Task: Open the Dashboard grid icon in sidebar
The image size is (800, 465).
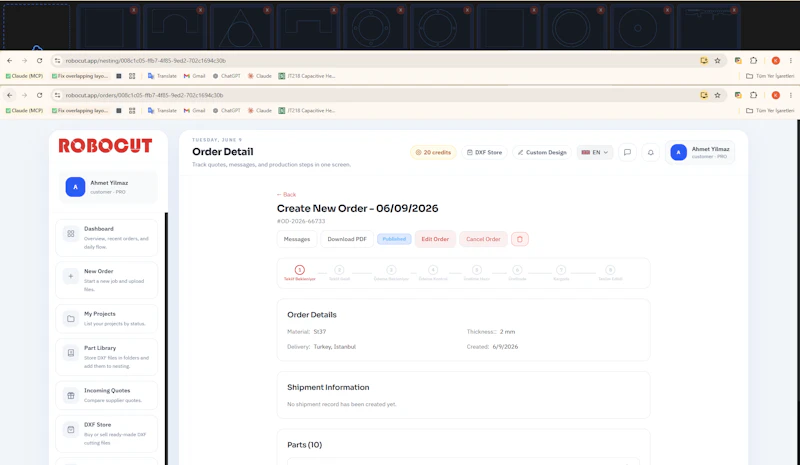Action: pos(71,234)
